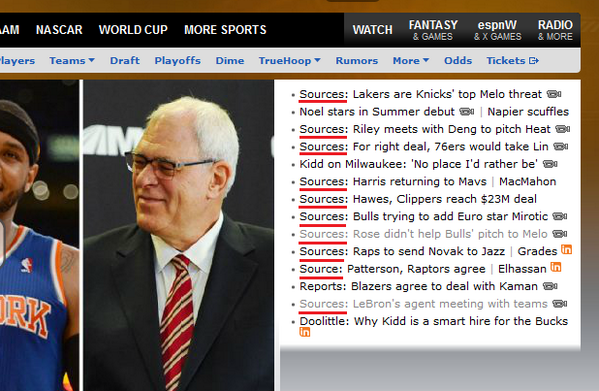Open WORLD CUP section
Image resolution: width=599 pixels, height=391 pixels.
133,30
